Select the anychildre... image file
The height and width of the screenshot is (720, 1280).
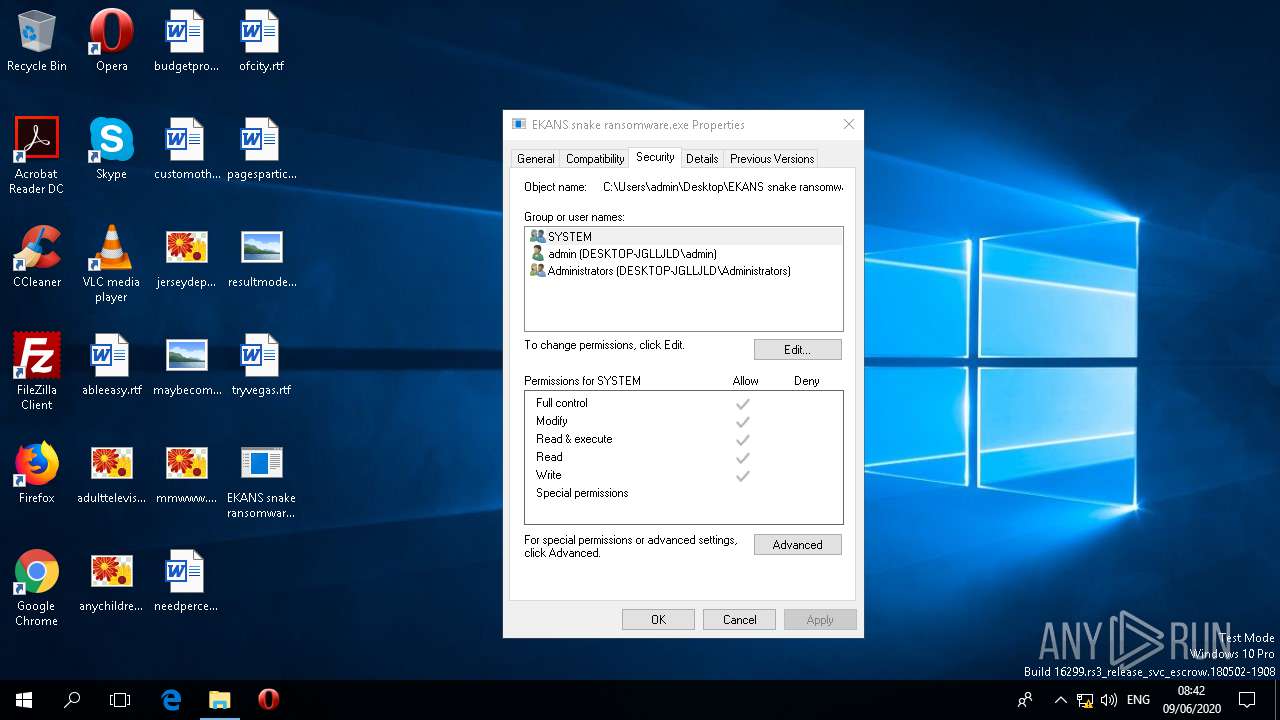tap(111, 581)
